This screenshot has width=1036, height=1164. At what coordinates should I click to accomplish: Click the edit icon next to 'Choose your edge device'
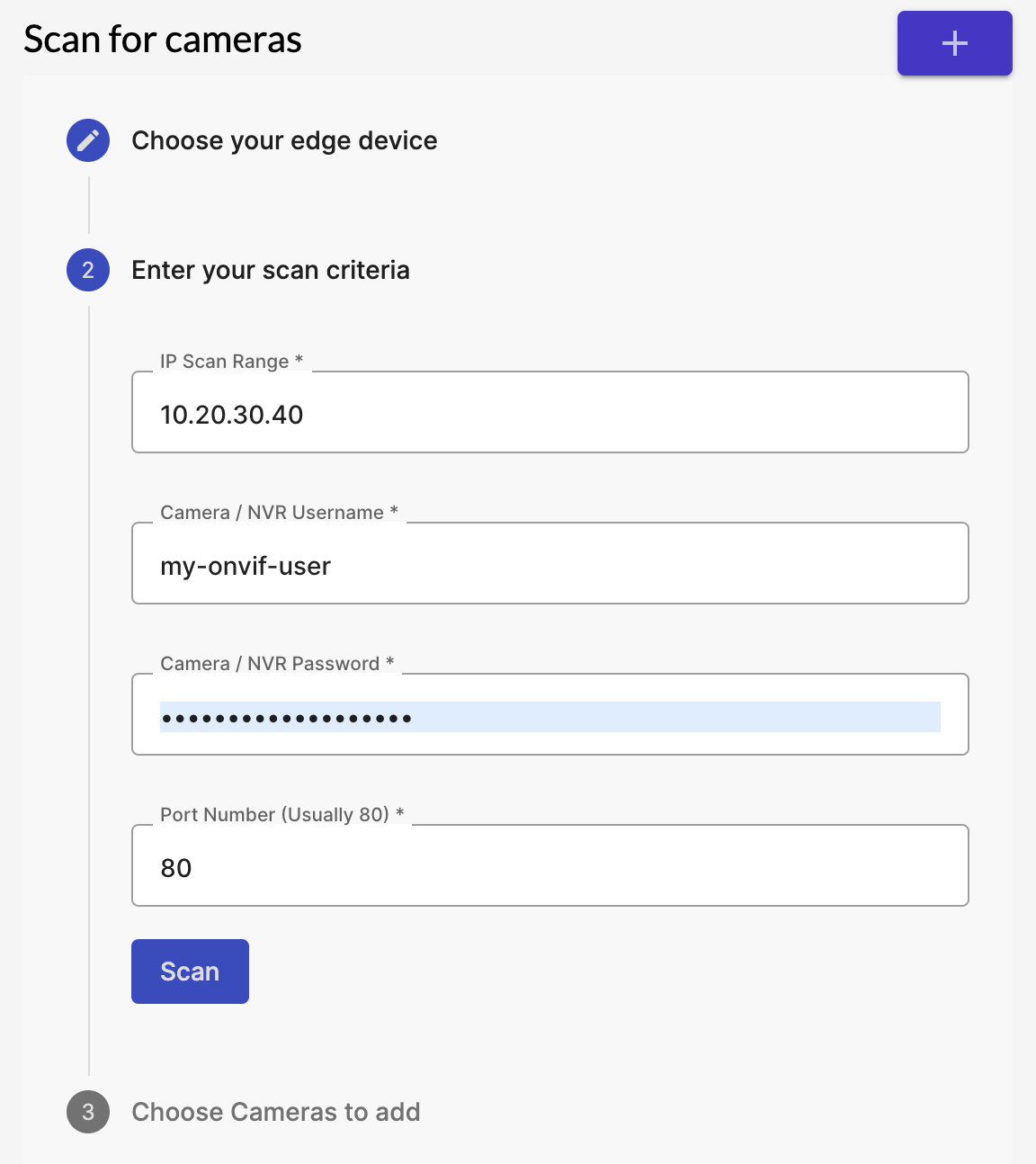point(87,140)
